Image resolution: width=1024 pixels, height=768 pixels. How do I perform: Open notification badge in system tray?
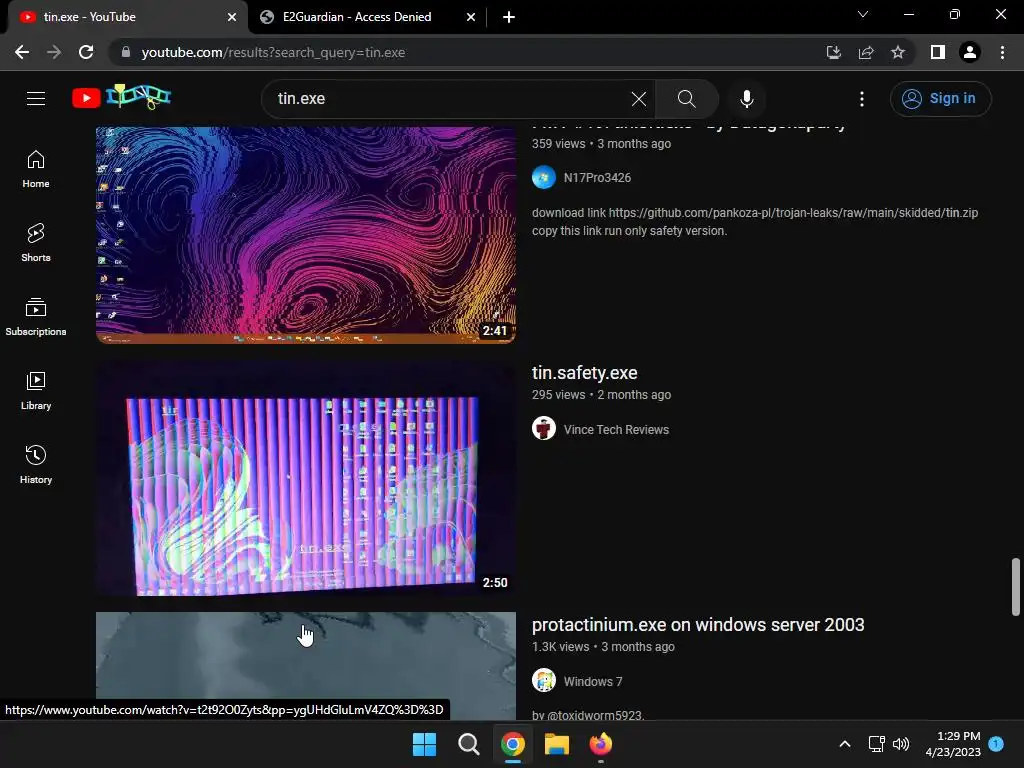pos(996,744)
